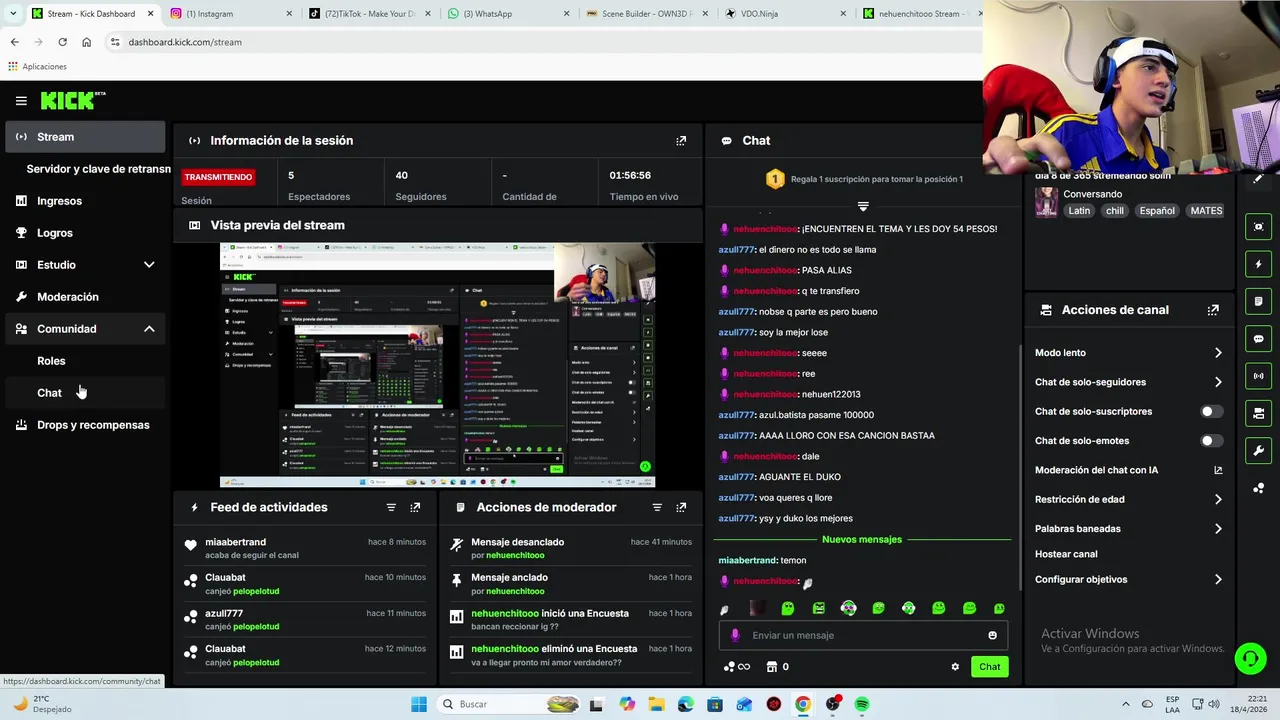The height and width of the screenshot is (720, 1280).
Task: Click the Nuevos mensajes indicator
Action: 862,540
